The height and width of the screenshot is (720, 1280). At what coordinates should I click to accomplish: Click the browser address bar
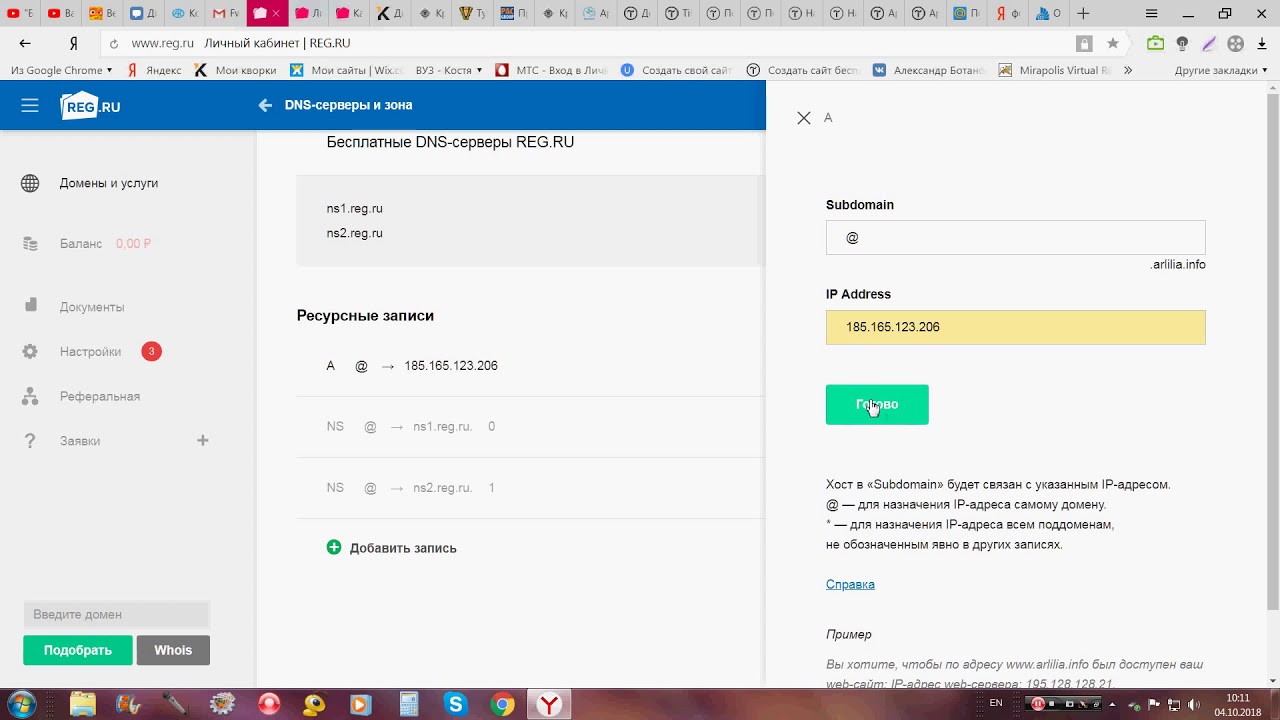tap(590, 44)
